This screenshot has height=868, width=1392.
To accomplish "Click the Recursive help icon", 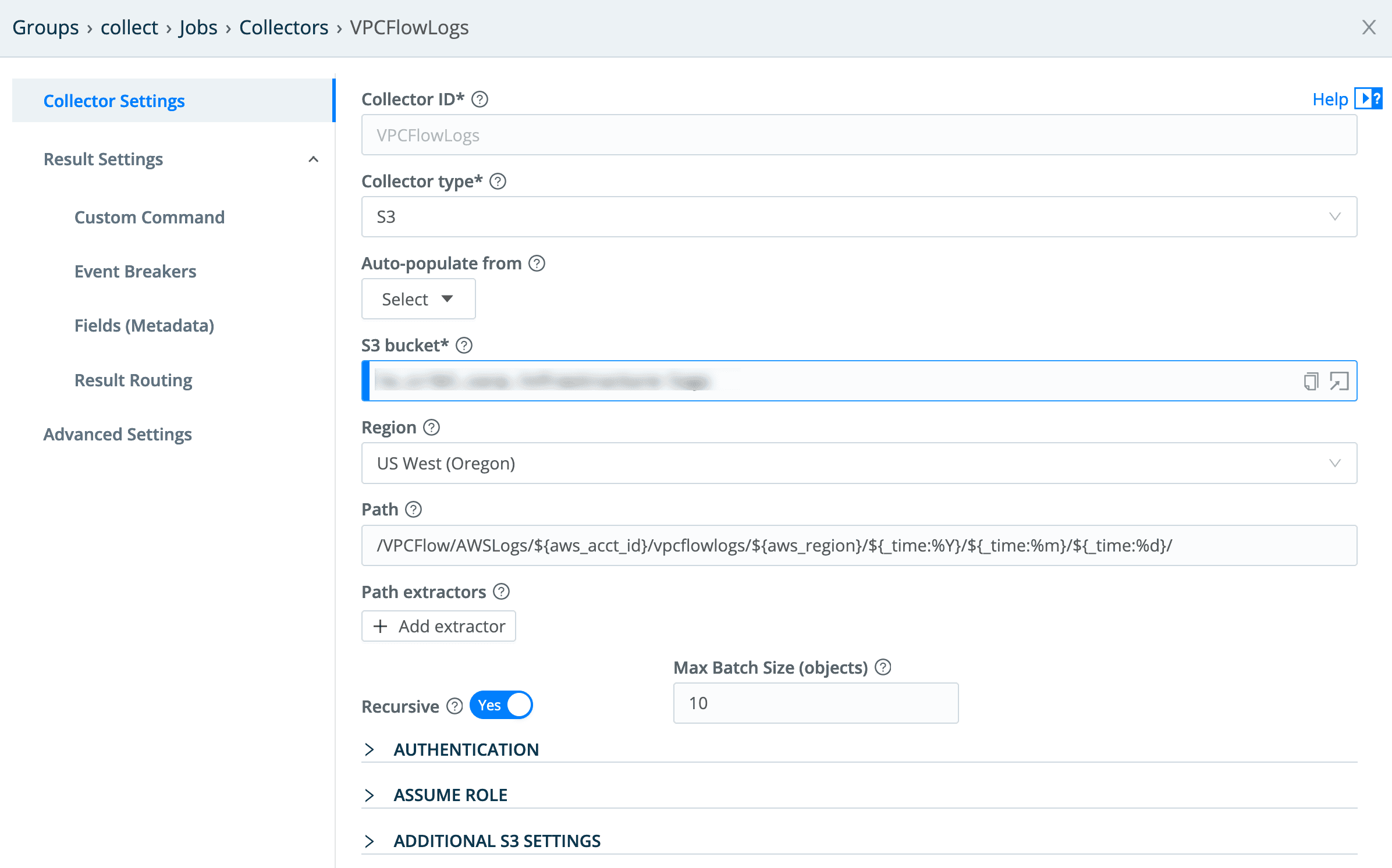I will [x=453, y=706].
